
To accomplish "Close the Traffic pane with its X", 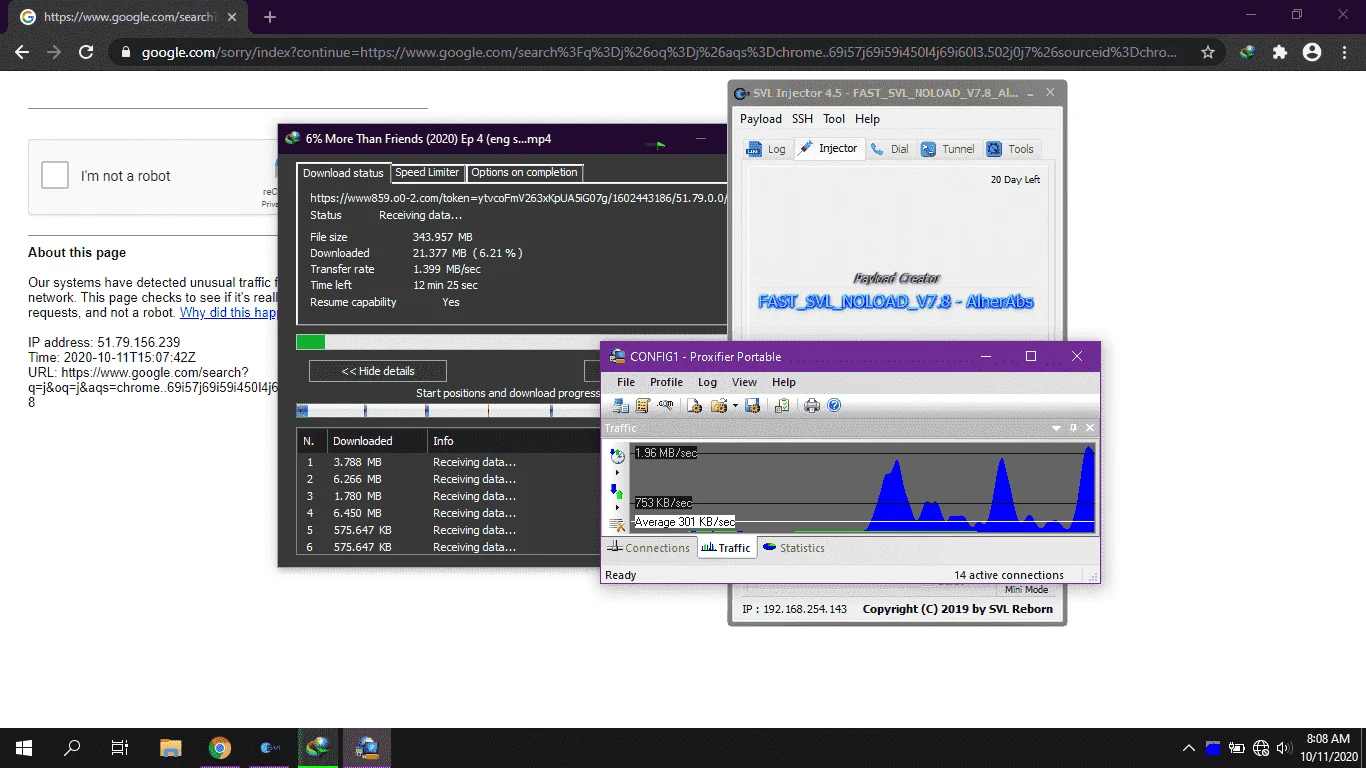I will coord(1090,428).
